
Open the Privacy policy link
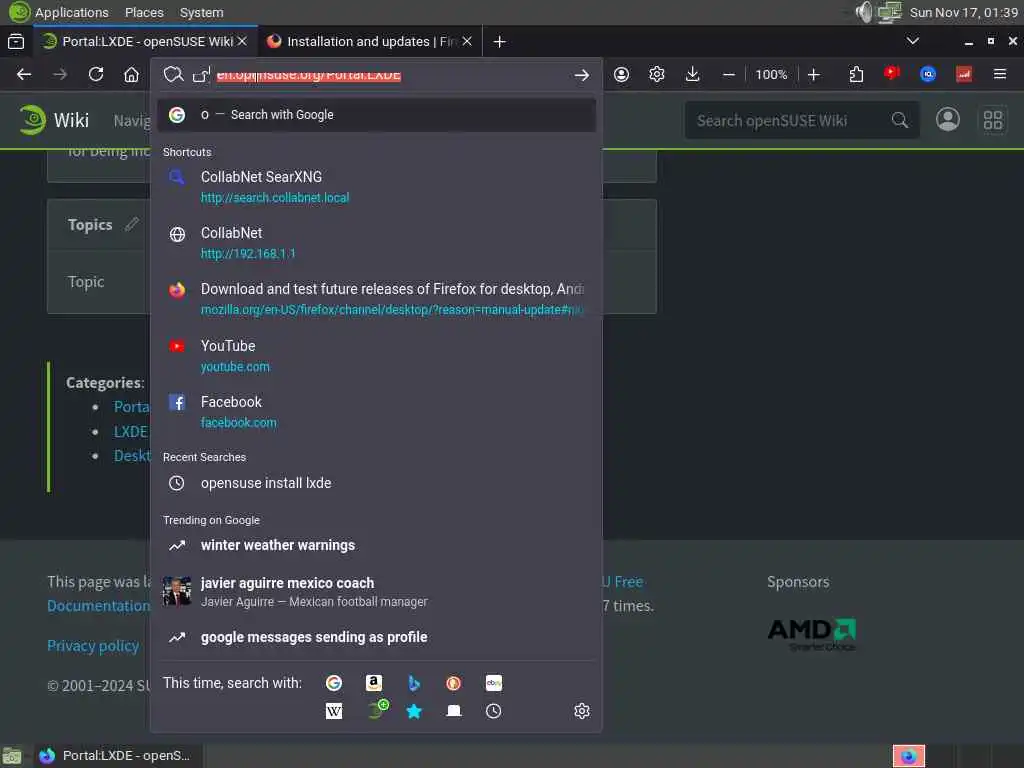93,646
